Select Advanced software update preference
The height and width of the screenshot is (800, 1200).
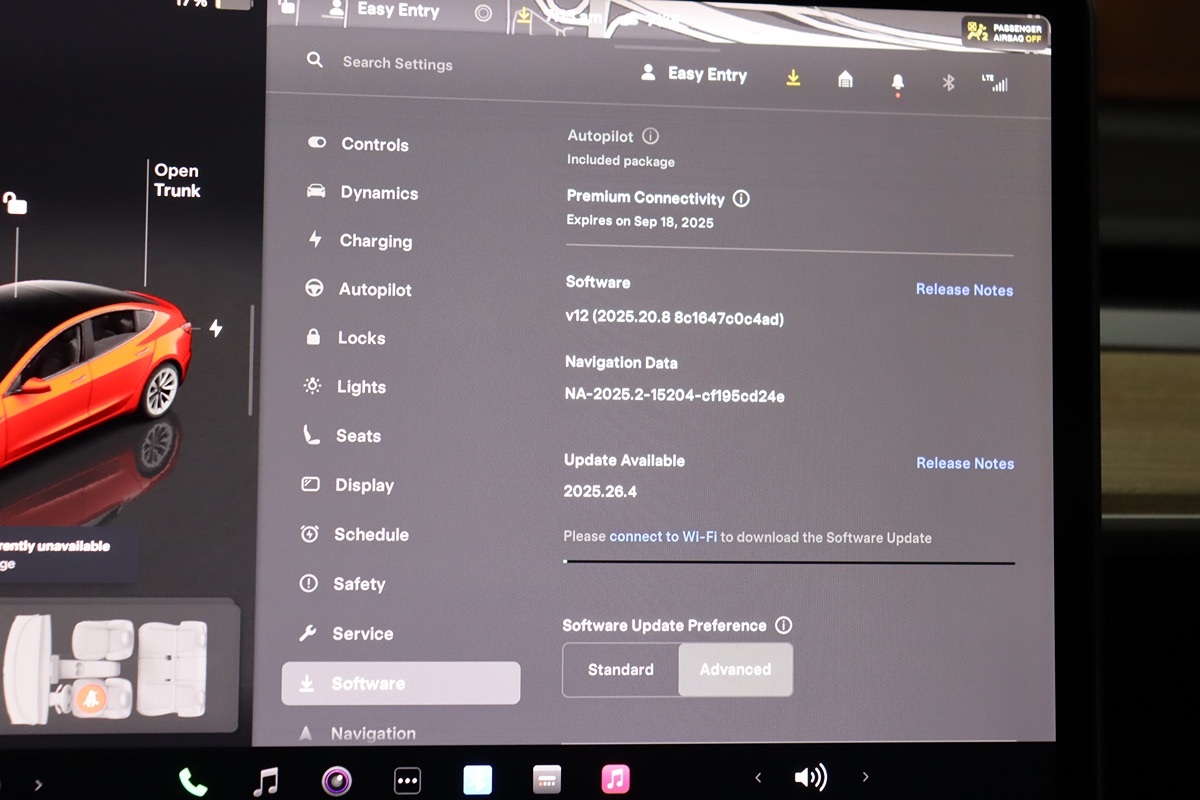coord(735,670)
